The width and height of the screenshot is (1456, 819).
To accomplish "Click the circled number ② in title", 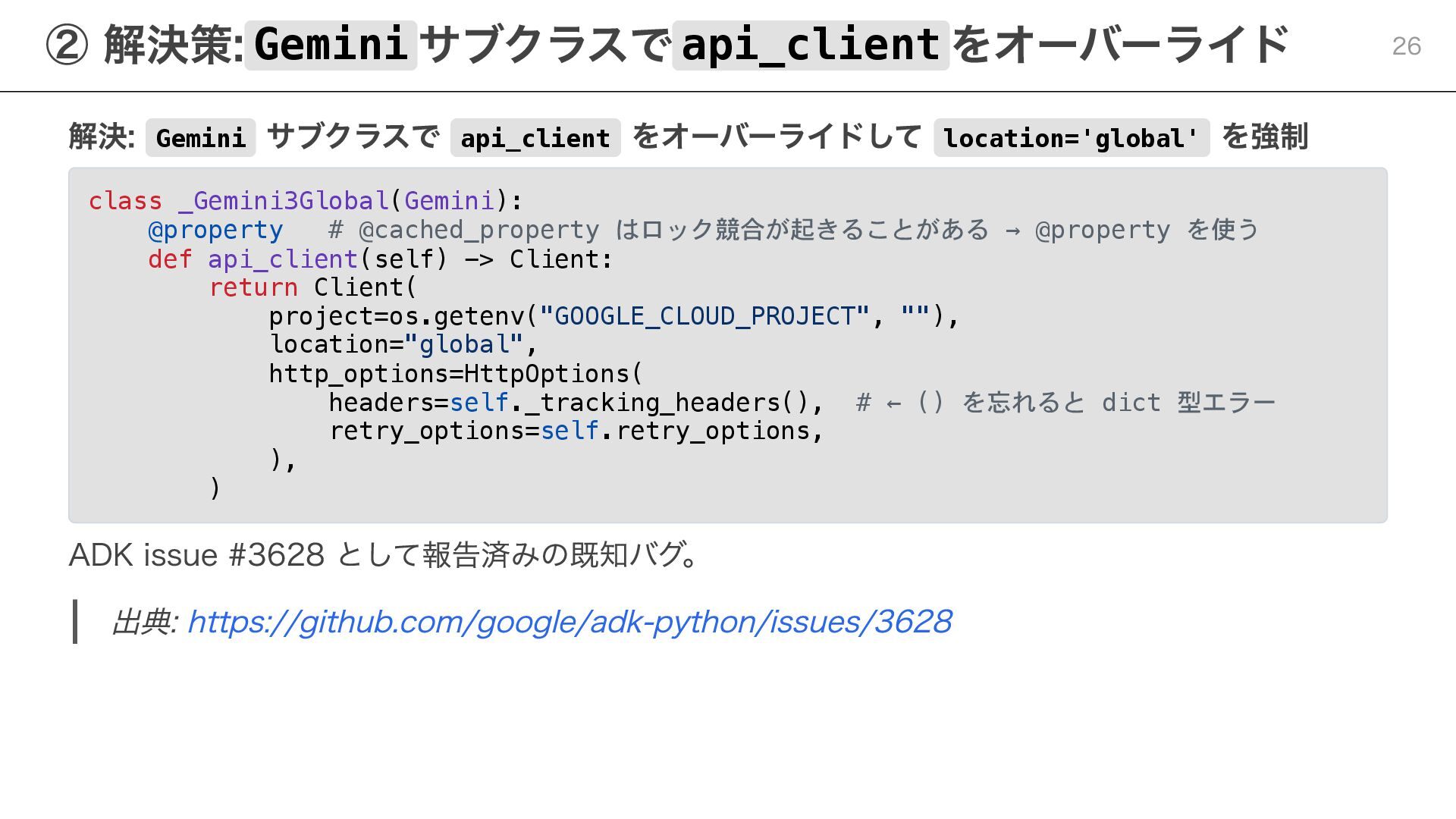I will click(x=67, y=45).
